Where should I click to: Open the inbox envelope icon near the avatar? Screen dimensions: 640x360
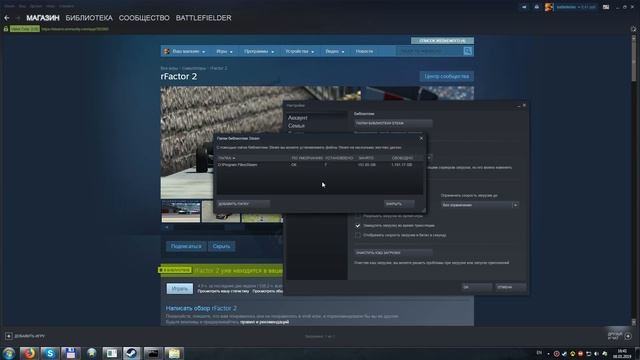[x=537, y=7]
